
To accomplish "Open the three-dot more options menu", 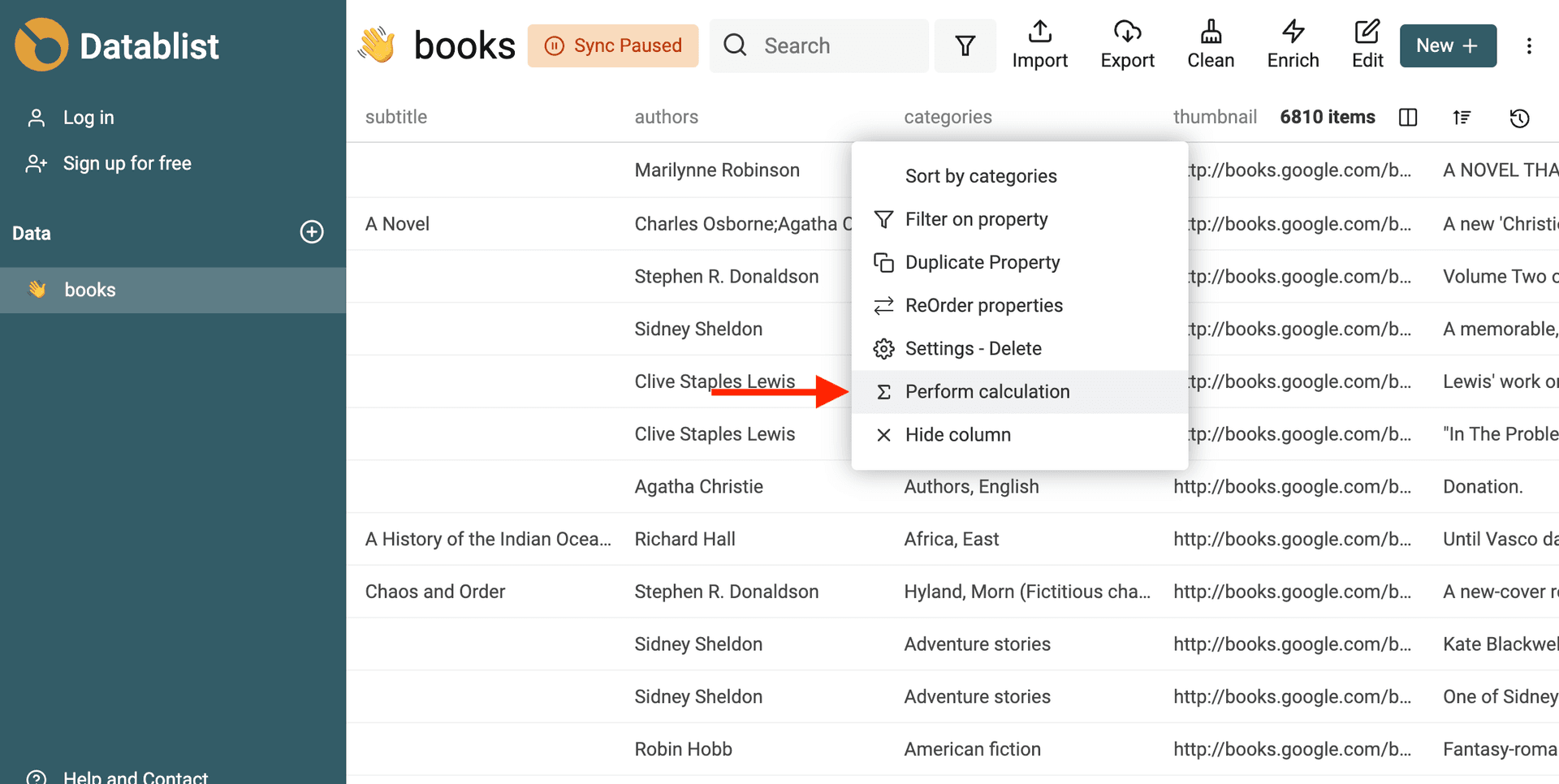I will [x=1529, y=46].
